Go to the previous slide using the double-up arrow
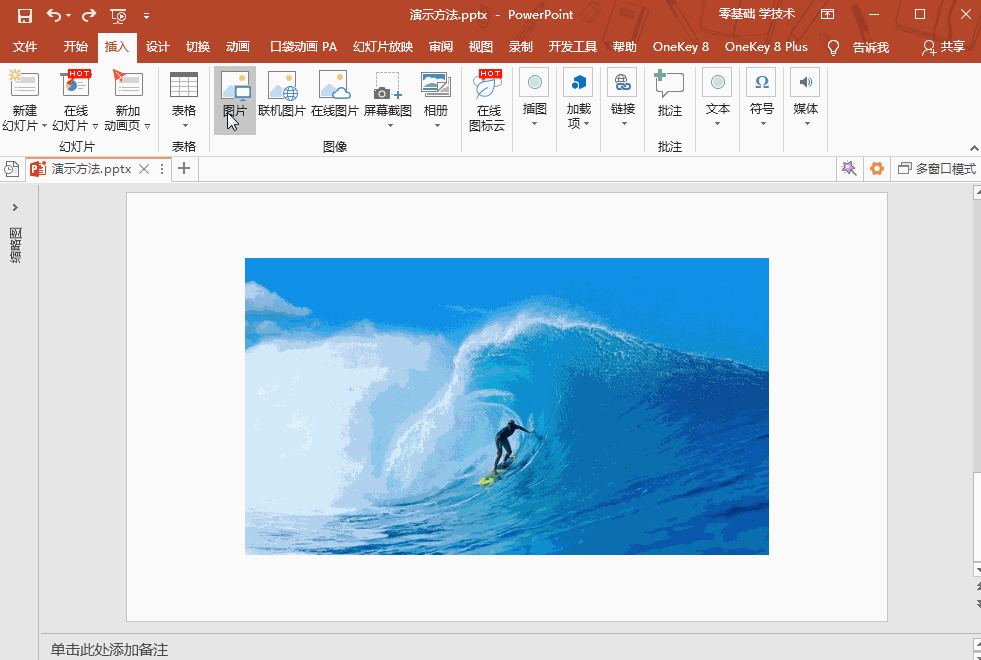981x660 pixels. (977, 587)
